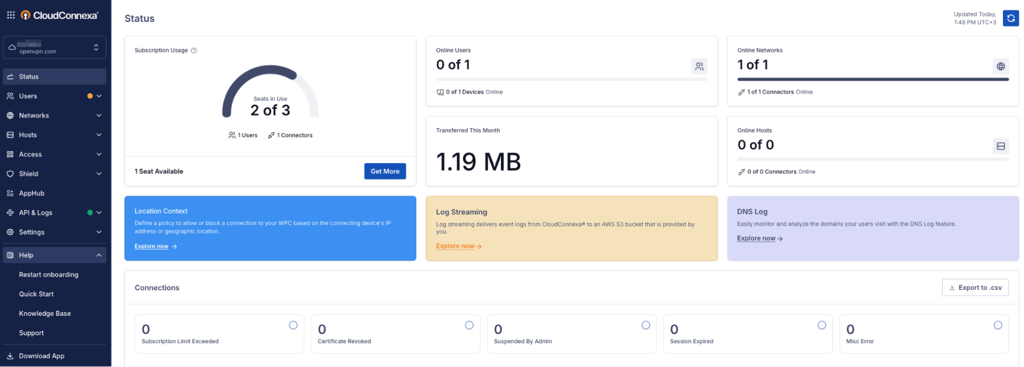Click the Download App arrow icon

pos(10,357)
